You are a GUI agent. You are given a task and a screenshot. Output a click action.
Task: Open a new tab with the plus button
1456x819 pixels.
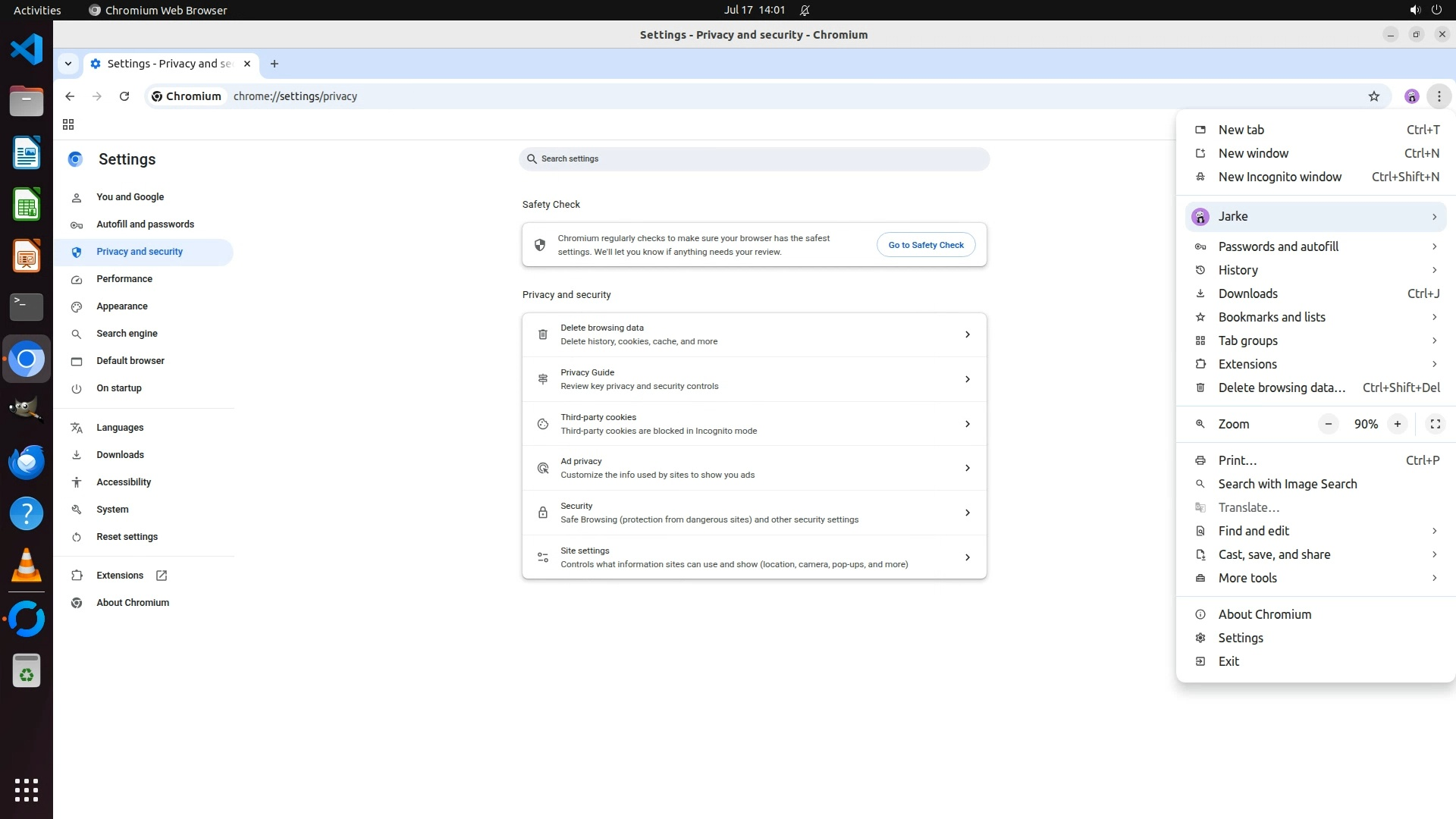click(x=275, y=64)
